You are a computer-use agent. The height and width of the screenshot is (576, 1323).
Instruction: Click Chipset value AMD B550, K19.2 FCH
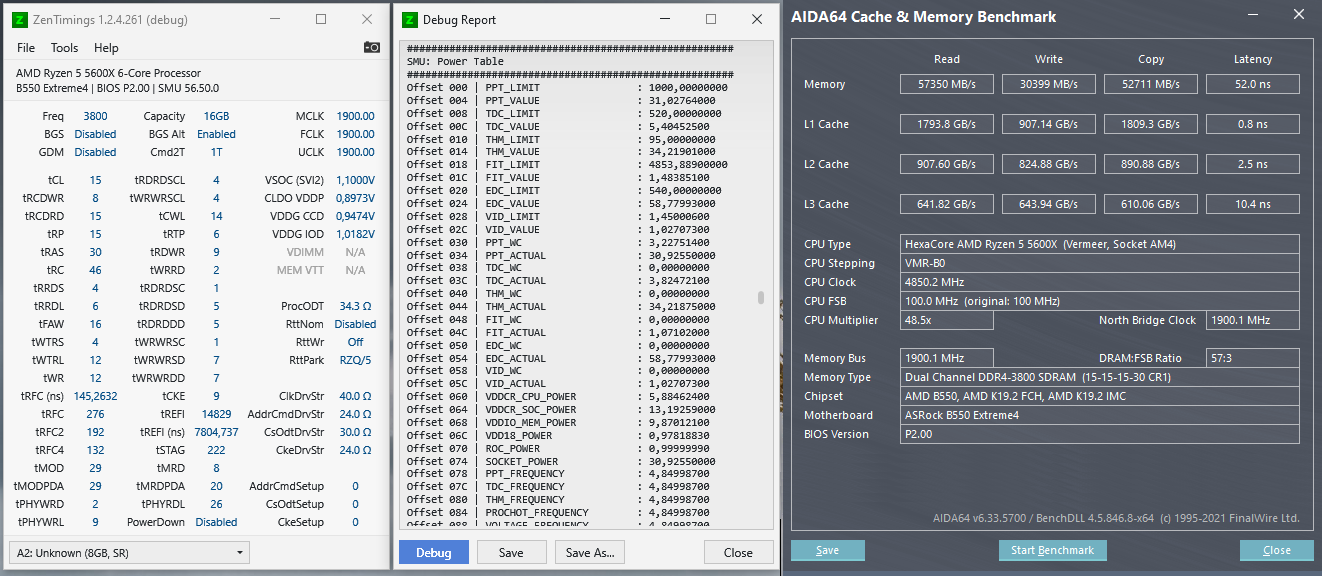point(1100,396)
